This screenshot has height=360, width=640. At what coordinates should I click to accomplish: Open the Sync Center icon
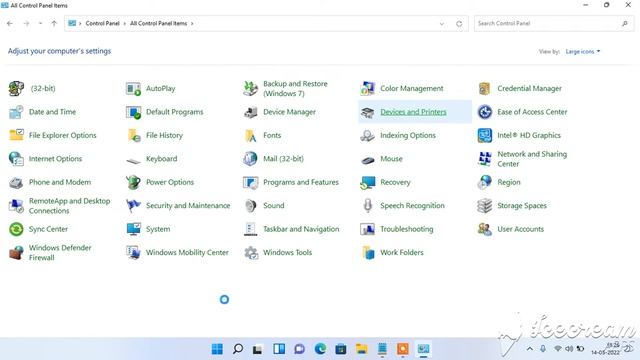(x=16, y=229)
